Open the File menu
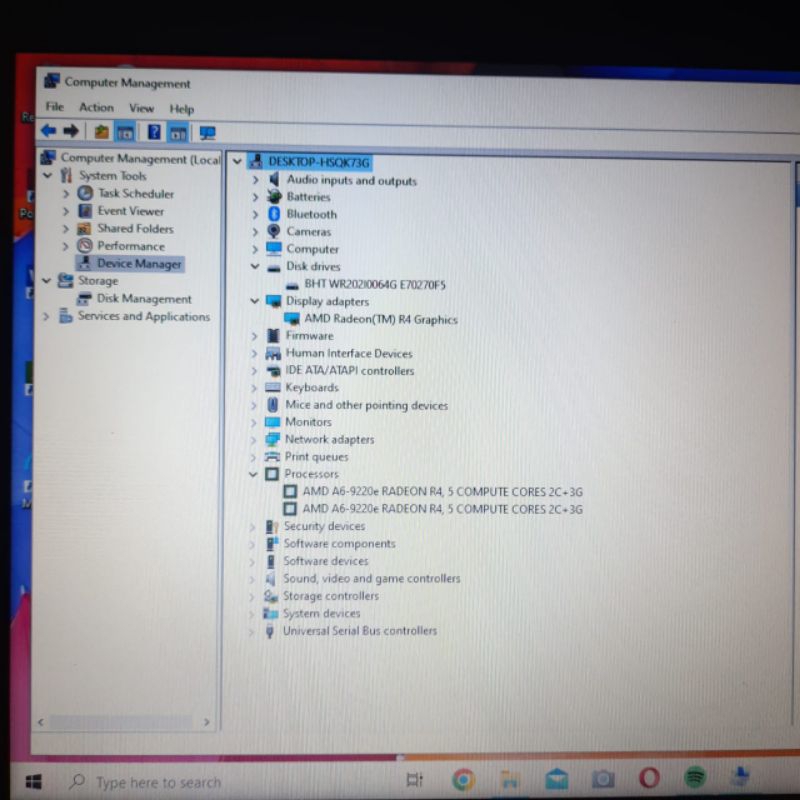Image resolution: width=800 pixels, height=800 pixels. point(55,107)
